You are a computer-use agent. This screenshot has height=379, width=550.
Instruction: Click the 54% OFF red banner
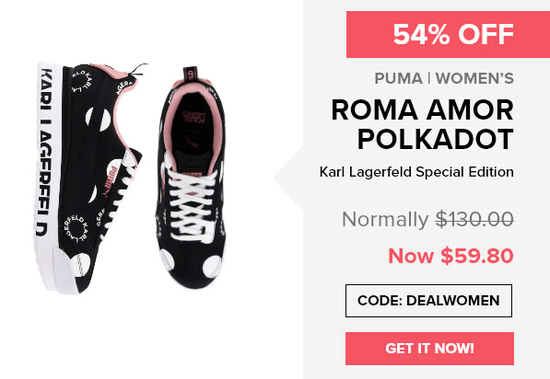[448, 34]
